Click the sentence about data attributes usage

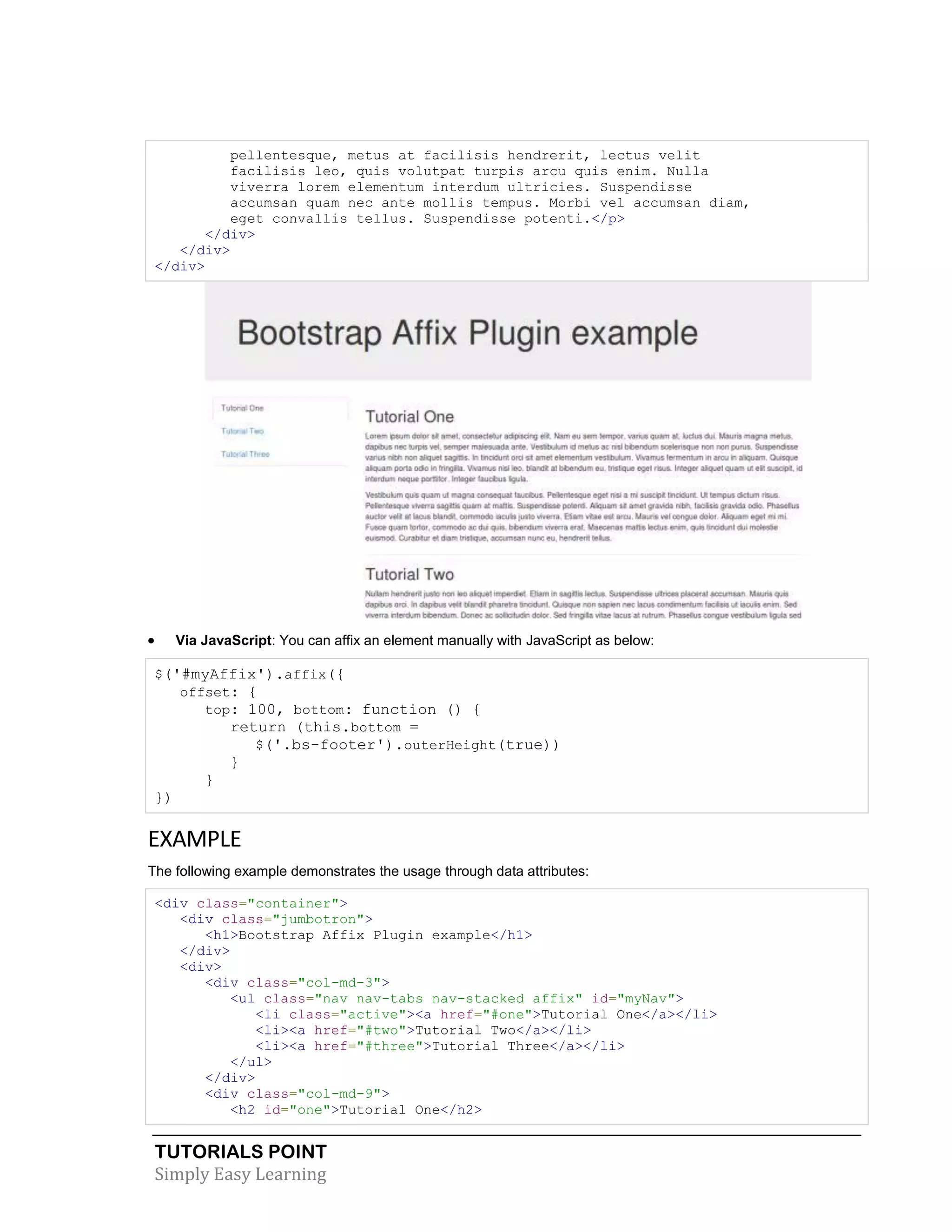coord(368,871)
